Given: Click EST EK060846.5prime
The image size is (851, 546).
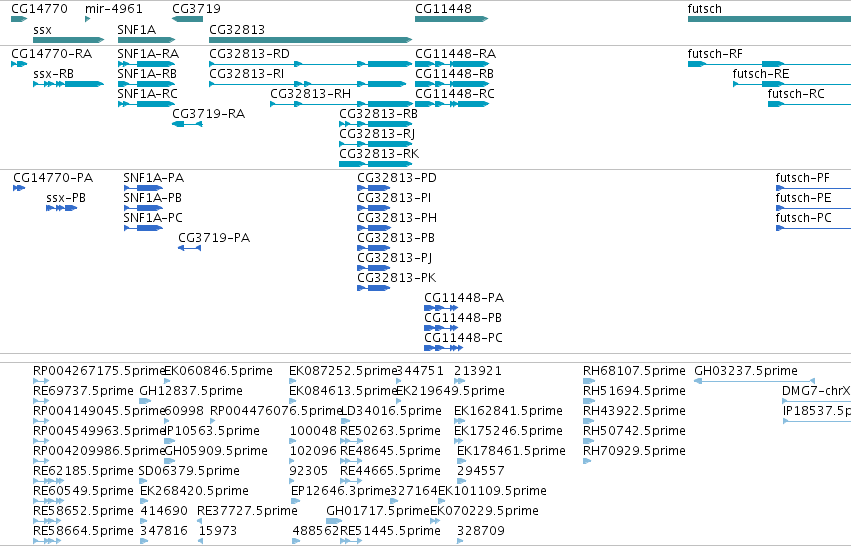Looking at the screenshot, I should pos(167,381).
